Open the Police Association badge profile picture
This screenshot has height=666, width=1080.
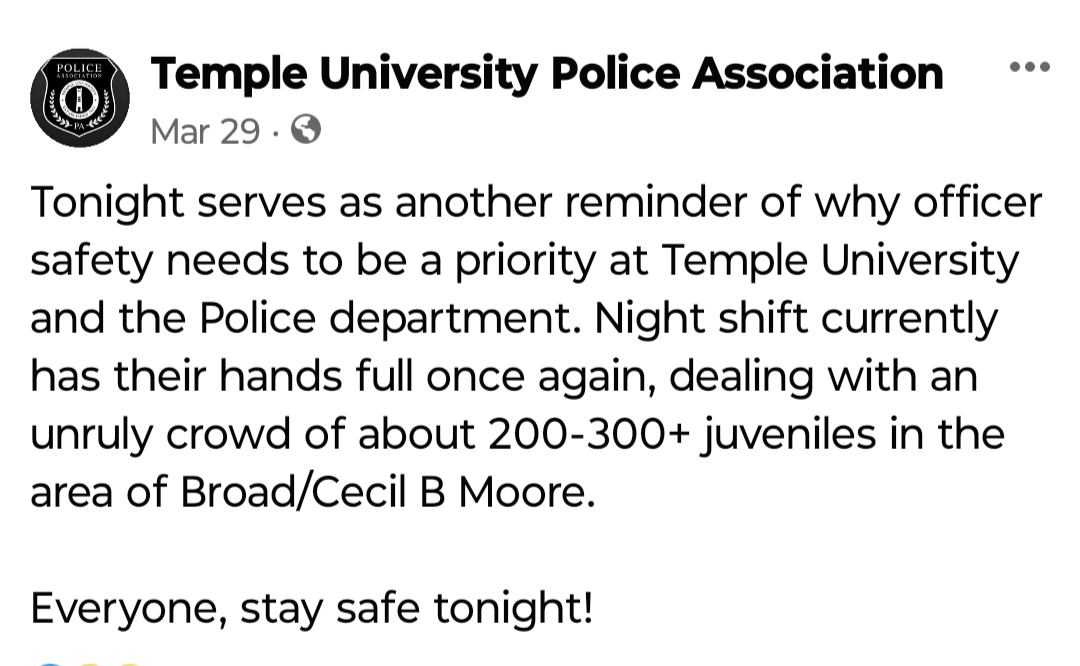(80, 97)
